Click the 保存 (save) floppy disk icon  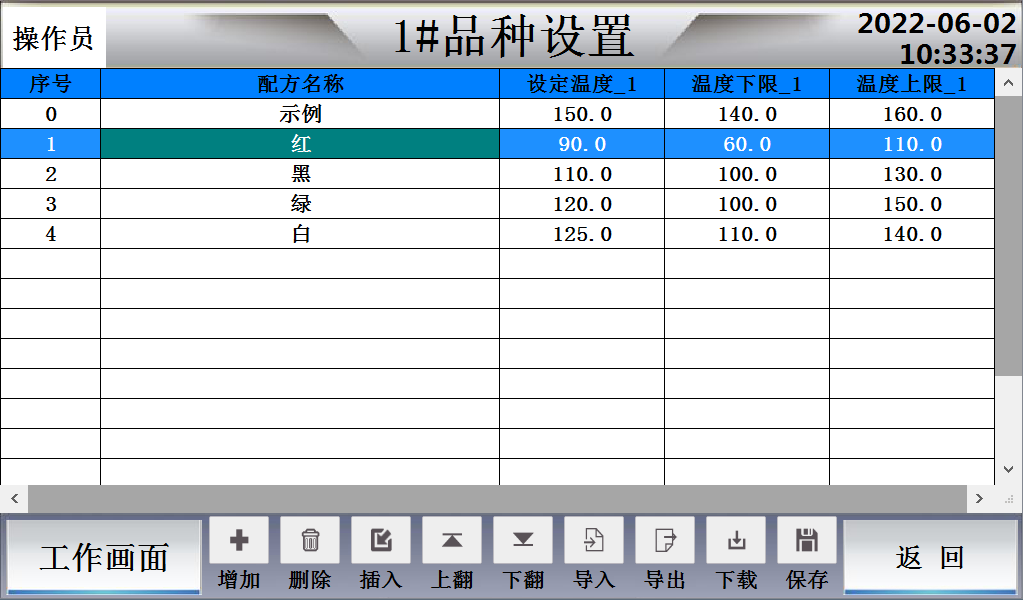pyautogui.click(x=806, y=541)
